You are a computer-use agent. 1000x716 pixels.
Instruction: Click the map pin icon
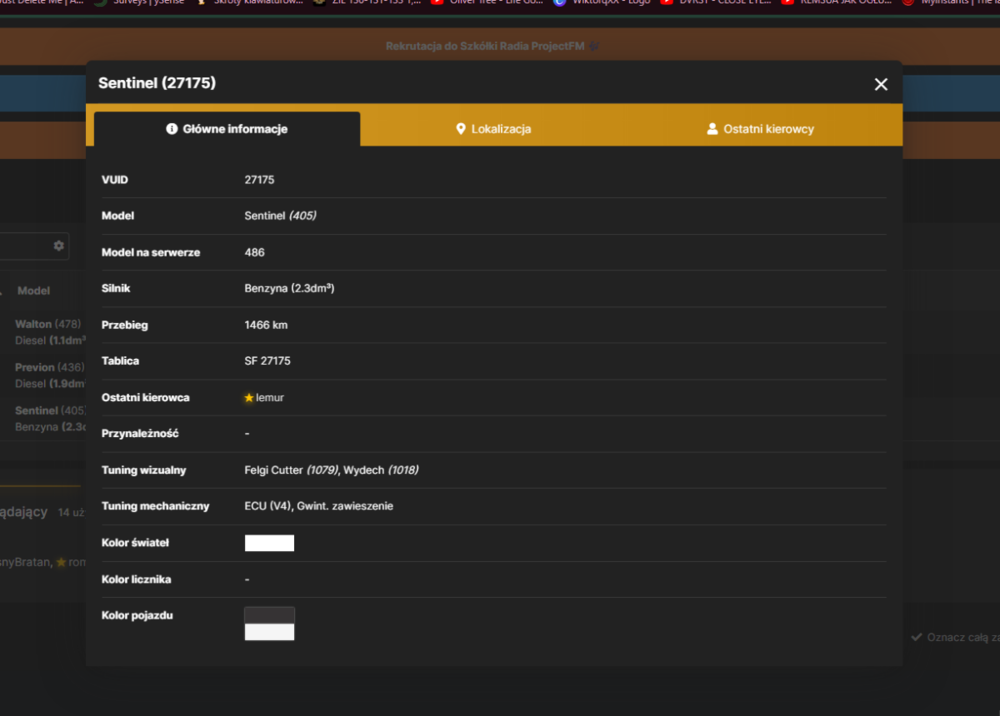pyautogui.click(x=460, y=129)
